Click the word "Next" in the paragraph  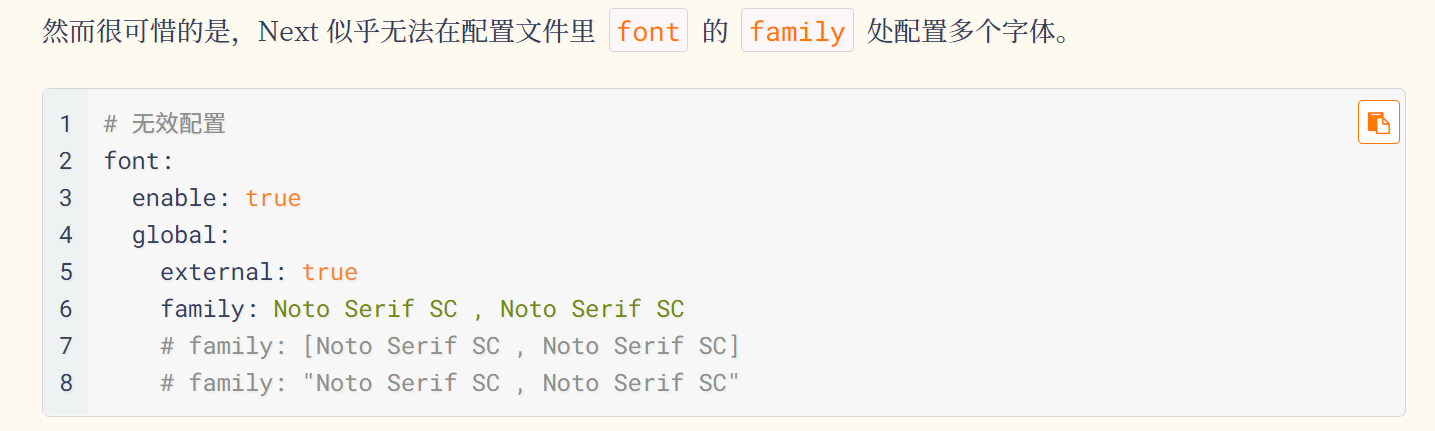pos(287,32)
